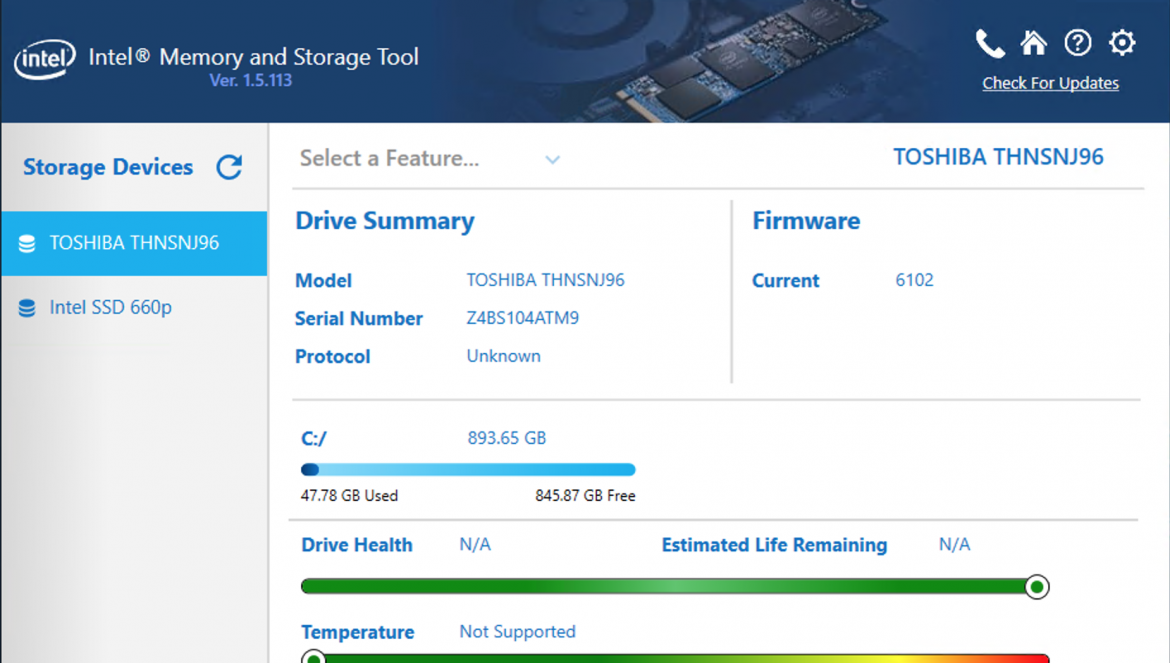
Task: Click the Drive Health label
Action: [357, 545]
